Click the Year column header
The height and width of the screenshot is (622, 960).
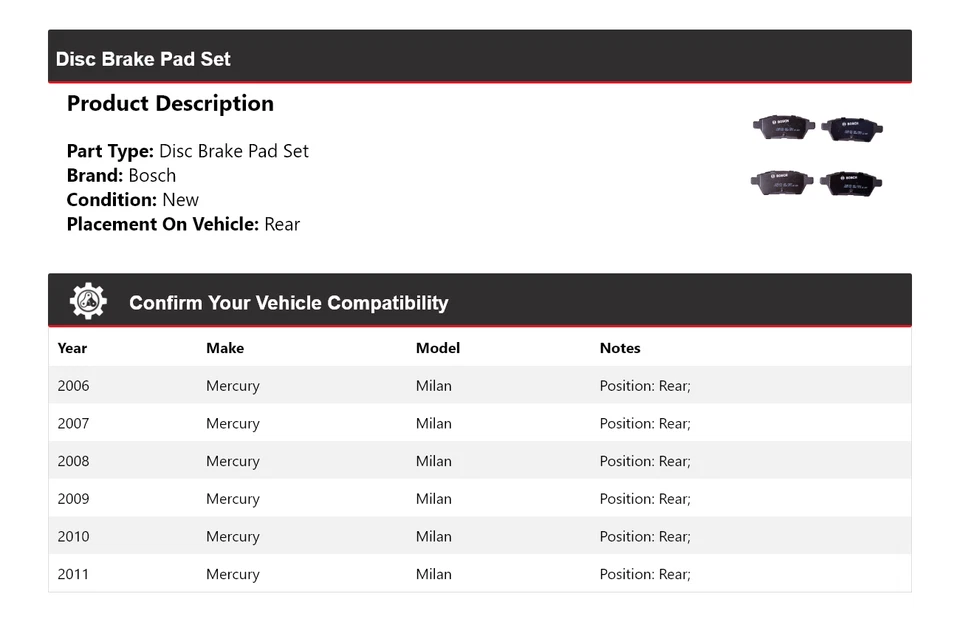click(72, 348)
